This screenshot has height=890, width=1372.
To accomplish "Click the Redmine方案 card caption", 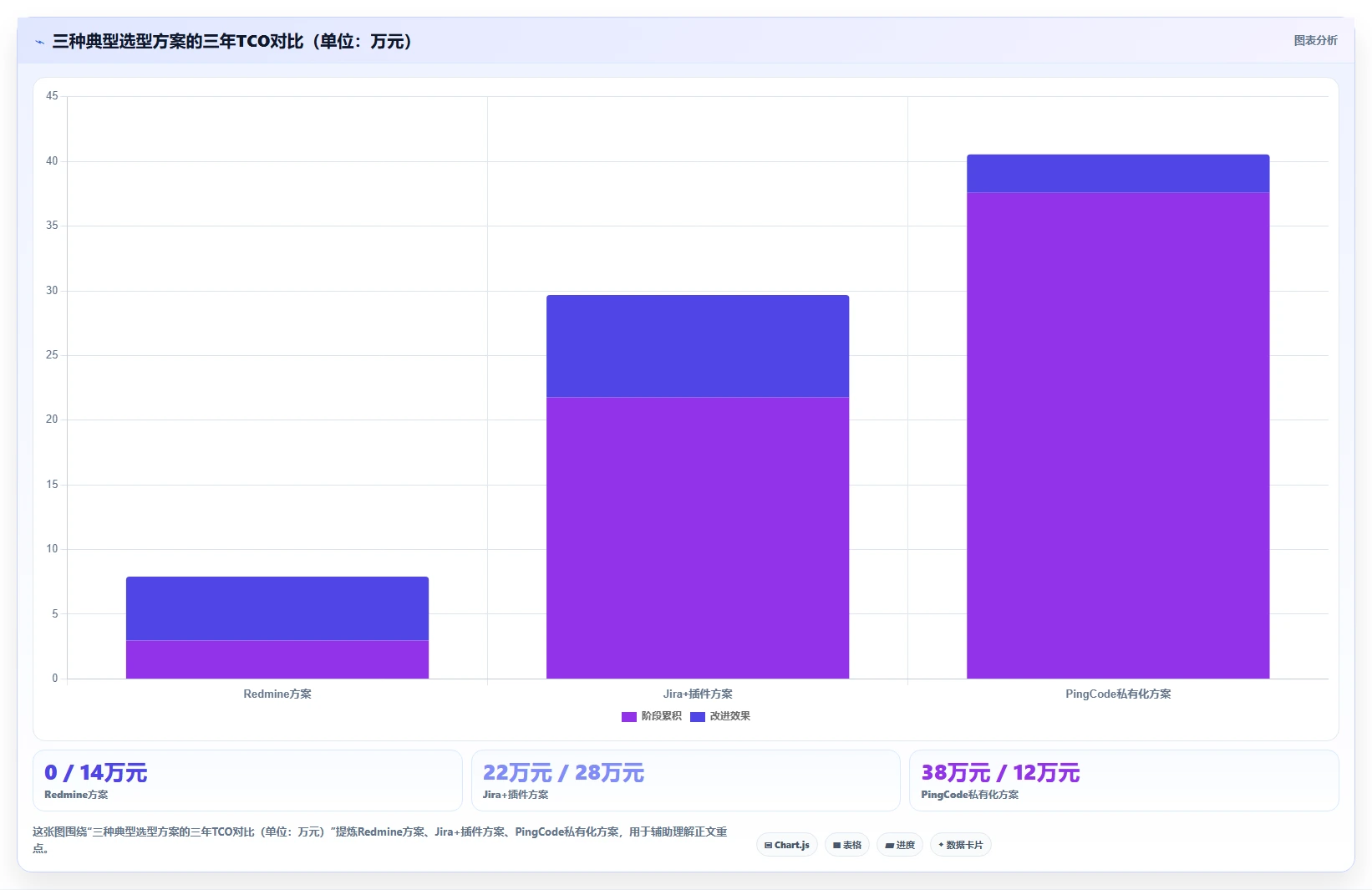I will pyautogui.click(x=76, y=795).
